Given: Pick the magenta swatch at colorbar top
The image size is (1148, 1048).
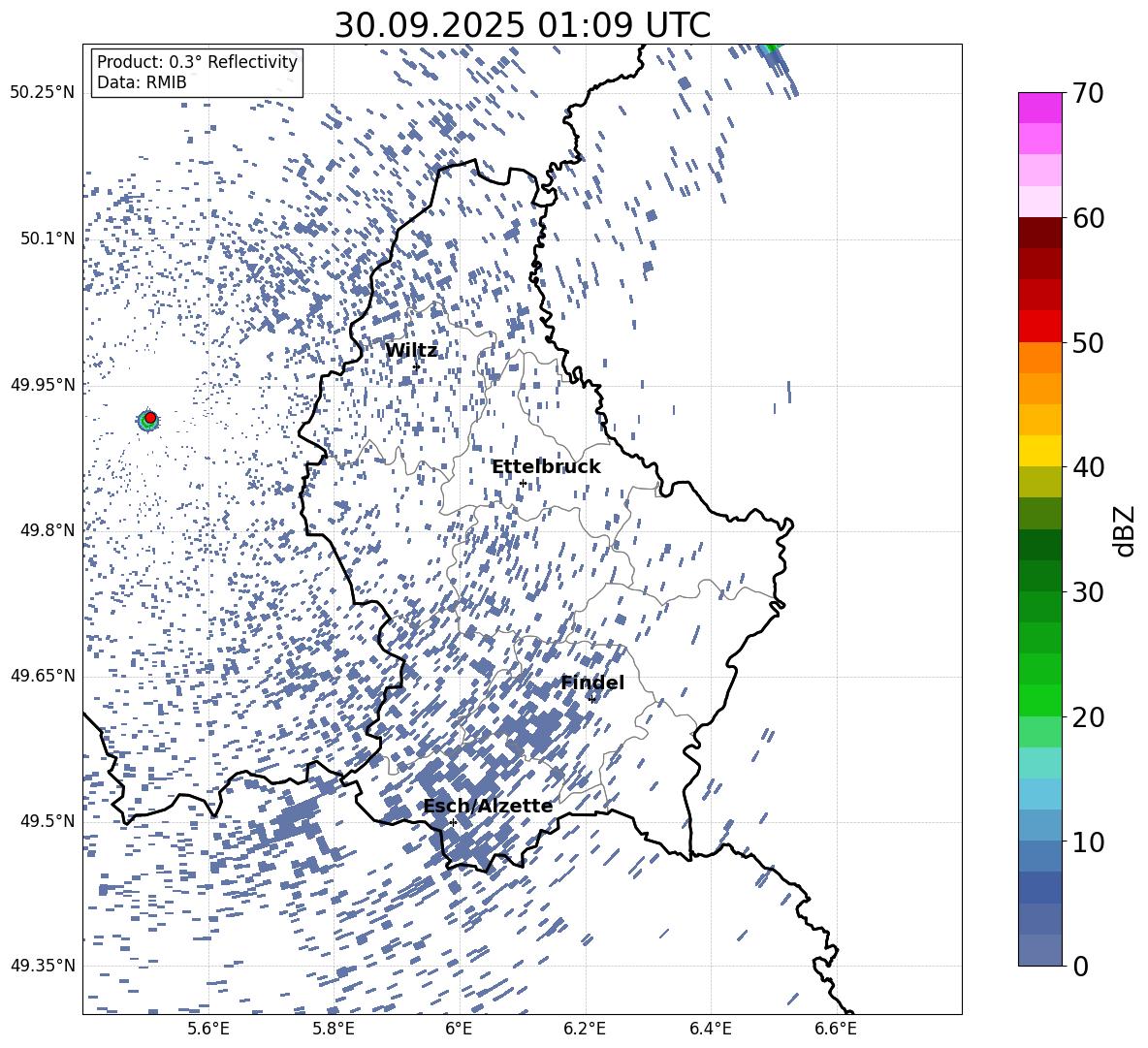Looking at the screenshot, I should [x=1040, y=108].
